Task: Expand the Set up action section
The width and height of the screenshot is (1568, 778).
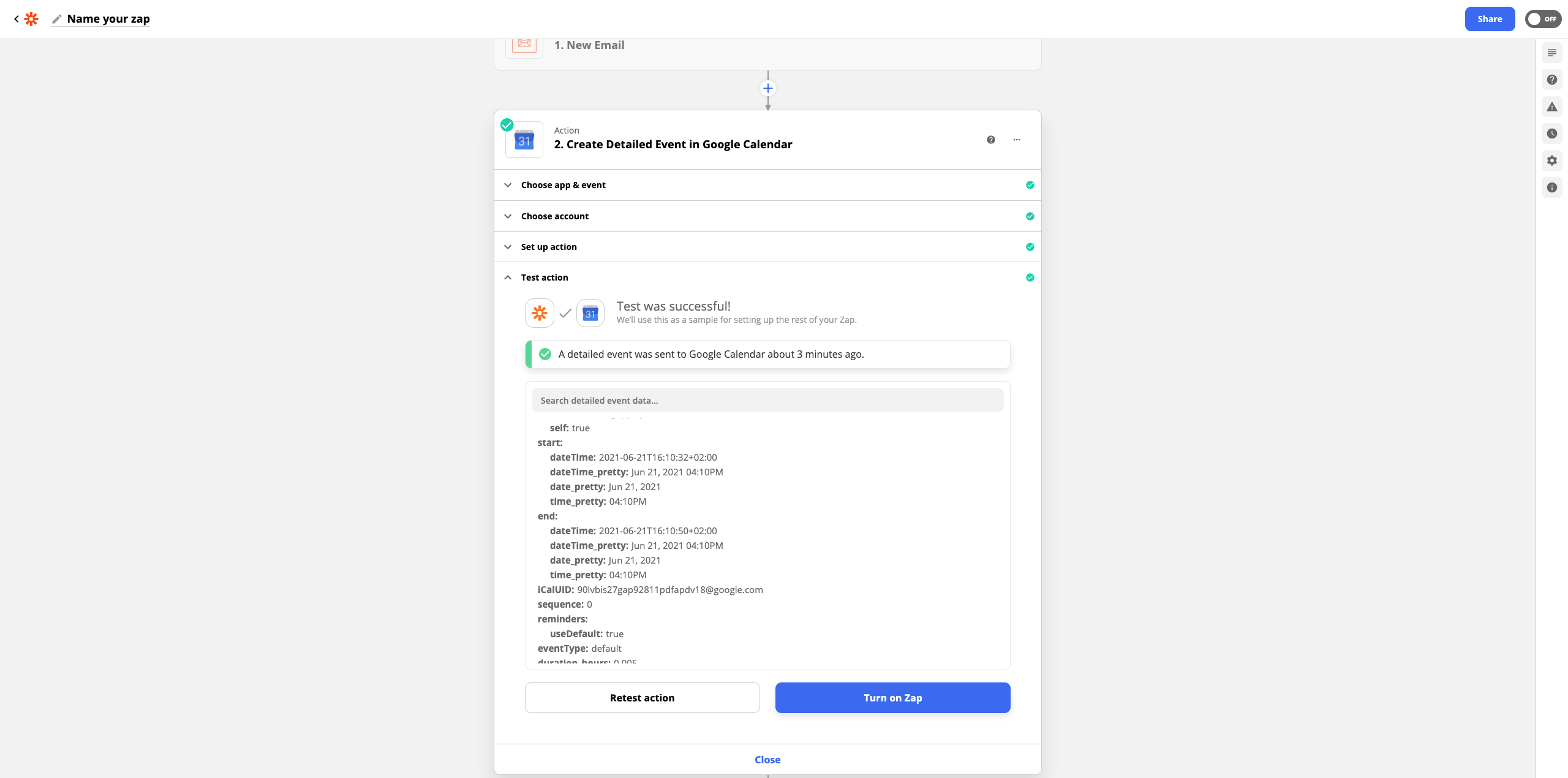Action: [548, 247]
